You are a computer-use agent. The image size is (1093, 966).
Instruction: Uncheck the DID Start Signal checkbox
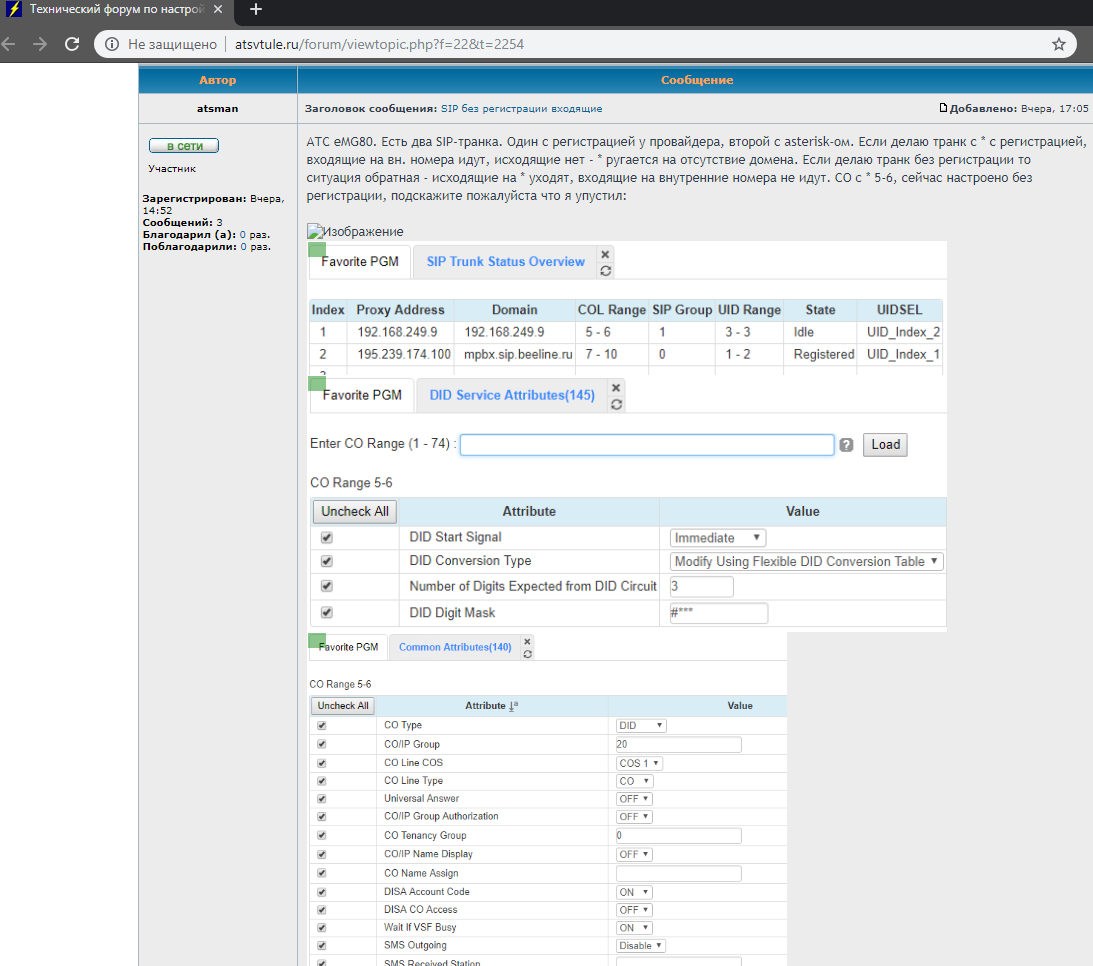326,538
